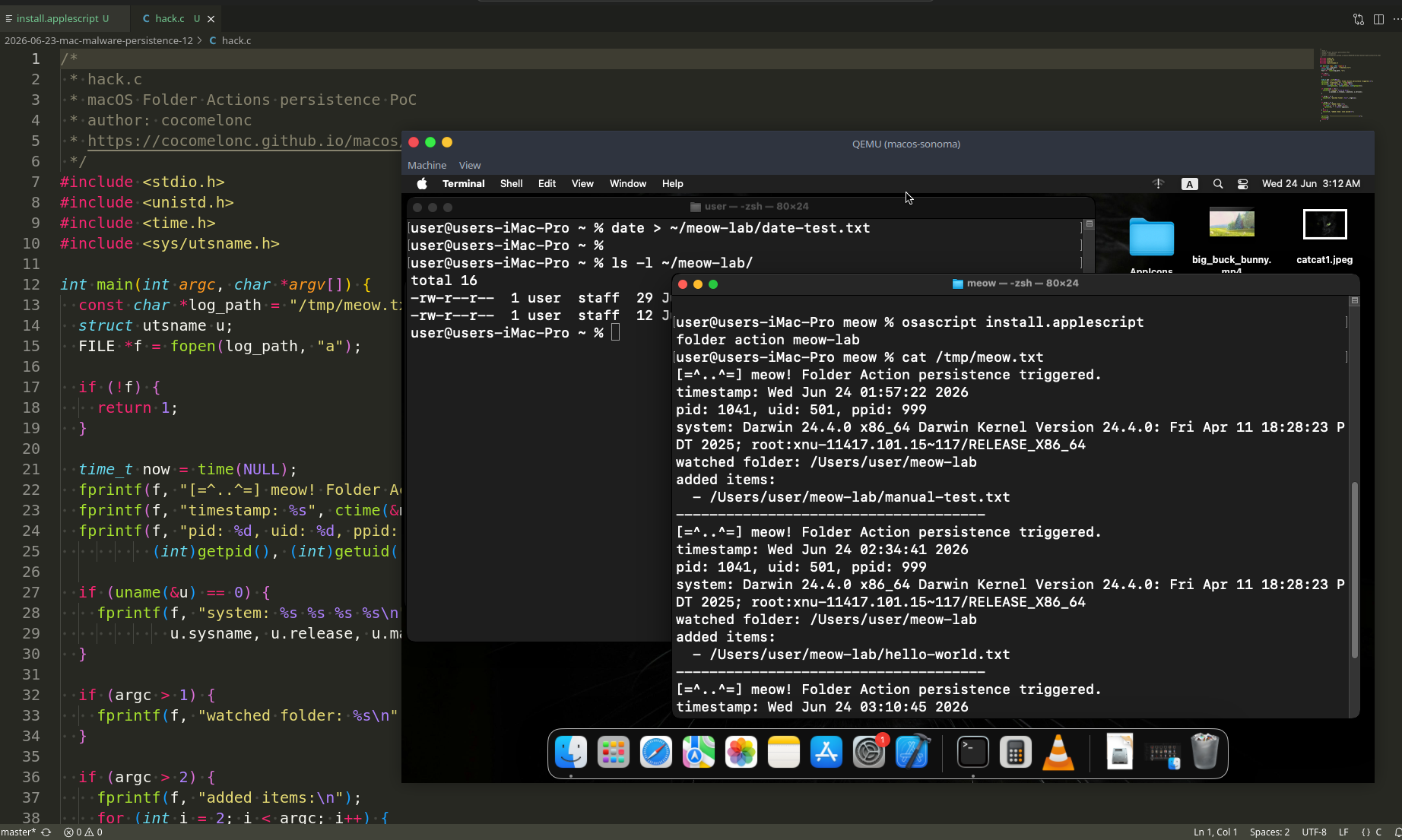Screen dimensions: 1402x840
Task: Click the meow terminal window title bar
Action: (1016, 284)
